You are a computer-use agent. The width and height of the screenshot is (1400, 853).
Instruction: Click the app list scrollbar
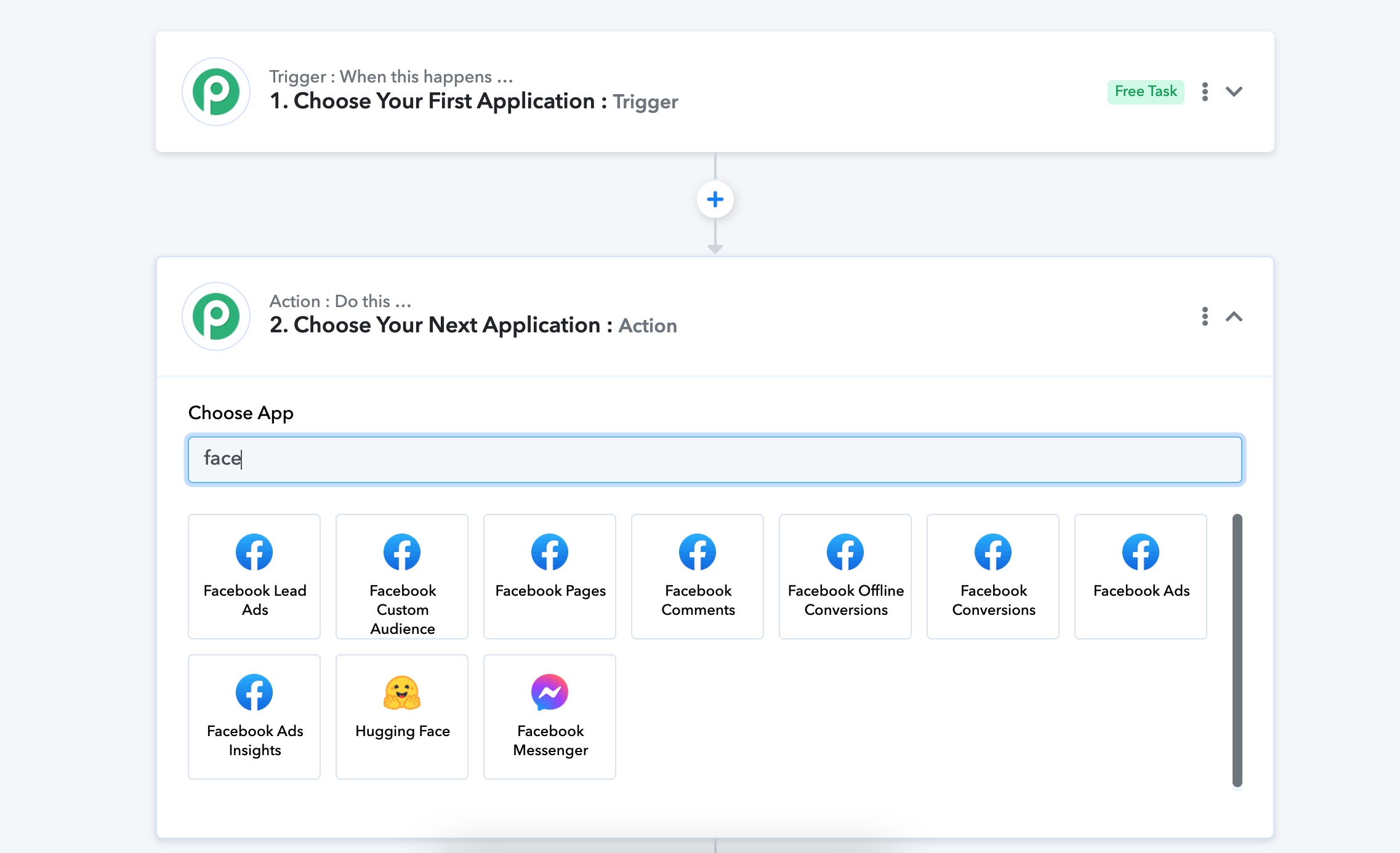click(x=1237, y=651)
